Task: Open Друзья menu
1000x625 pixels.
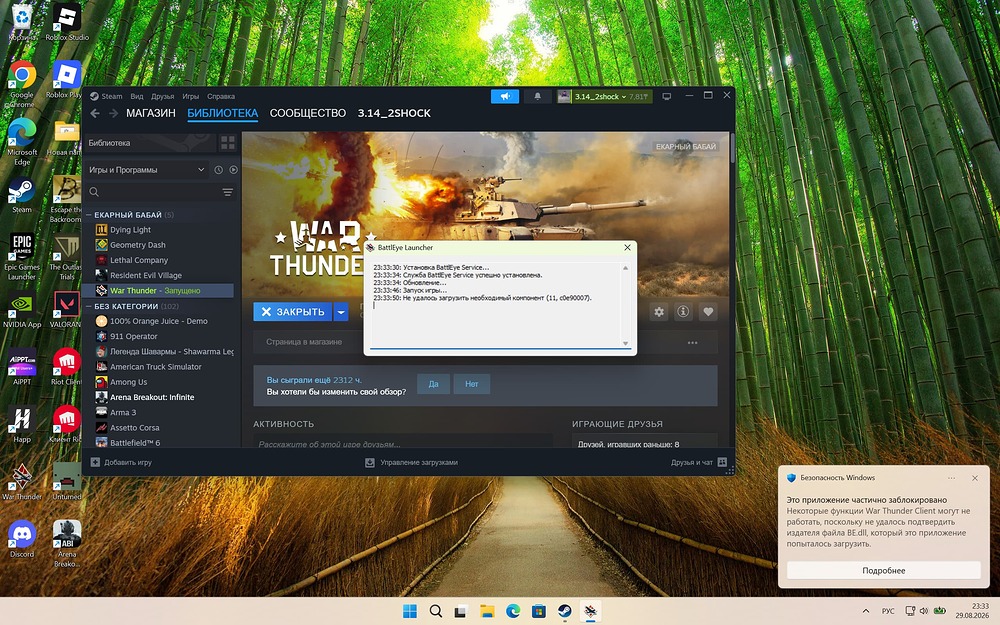Action: (163, 96)
